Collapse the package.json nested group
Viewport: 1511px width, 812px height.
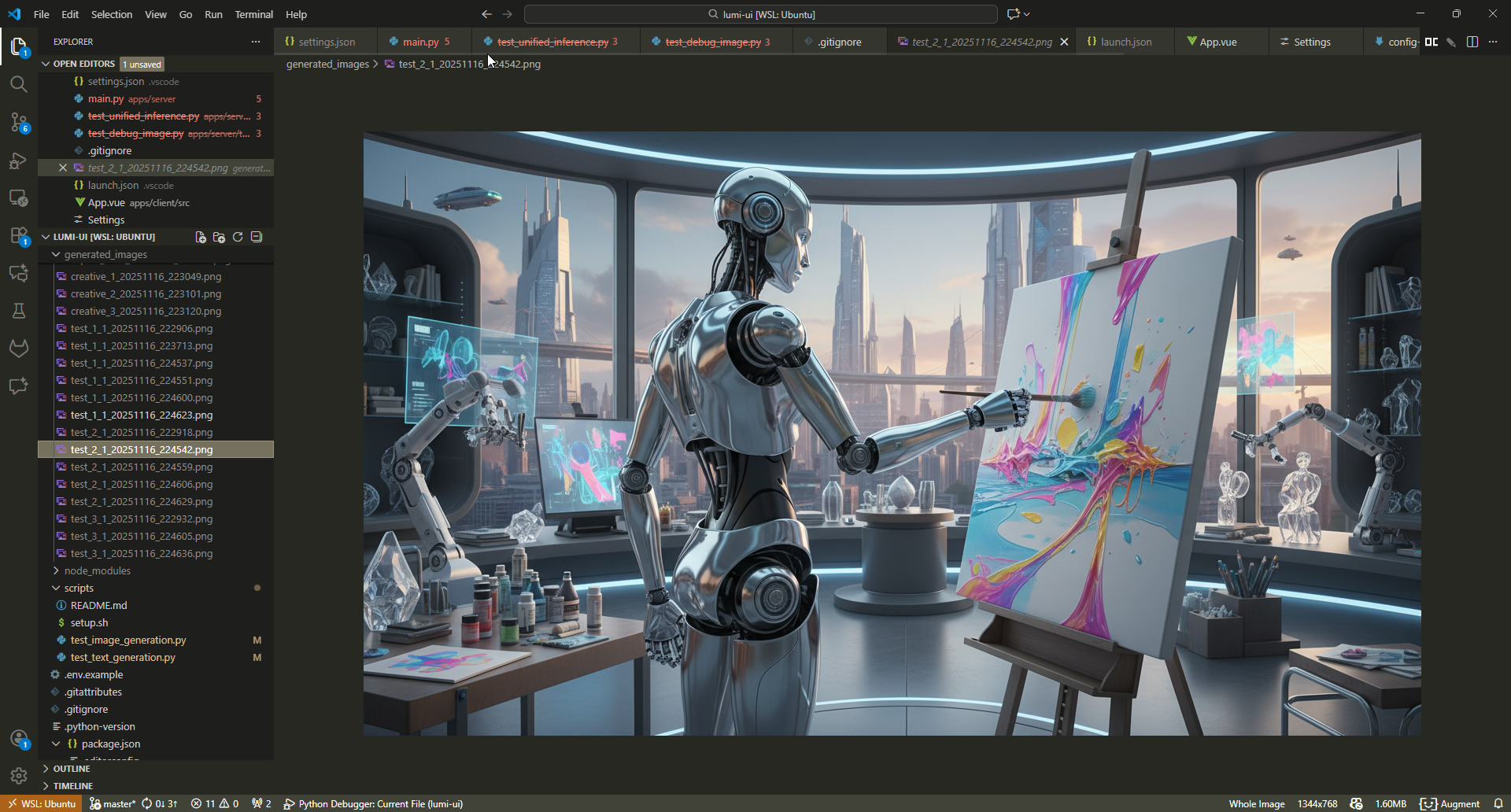(x=56, y=744)
